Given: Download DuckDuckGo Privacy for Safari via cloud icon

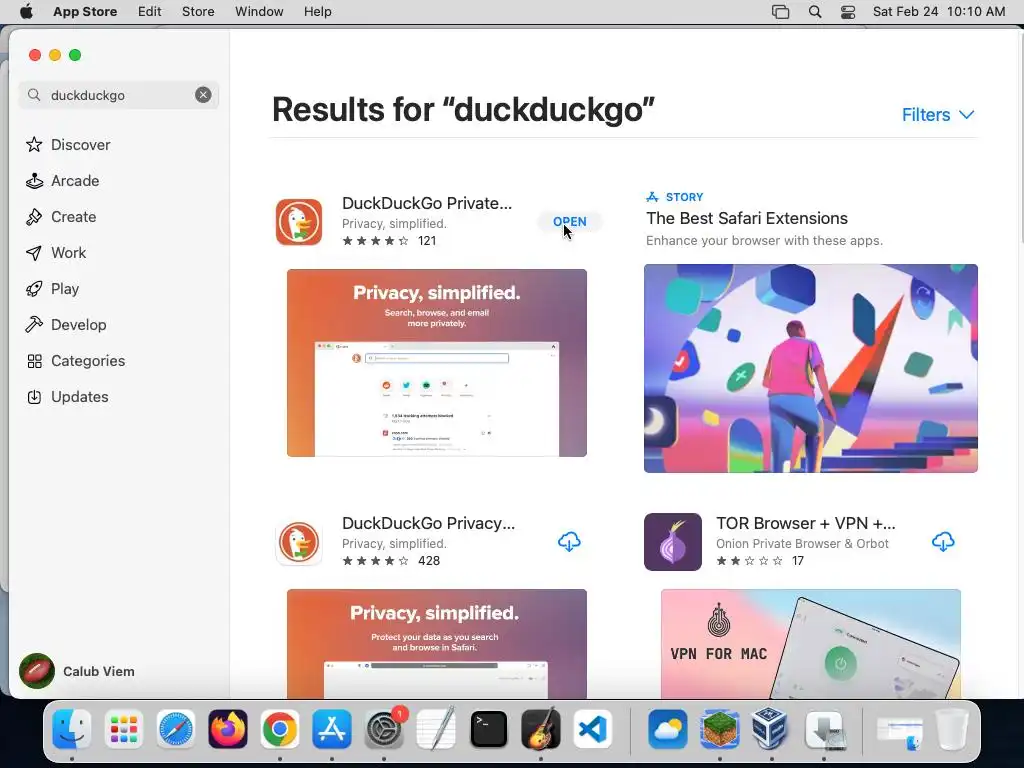Looking at the screenshot, I should [569, 541].
